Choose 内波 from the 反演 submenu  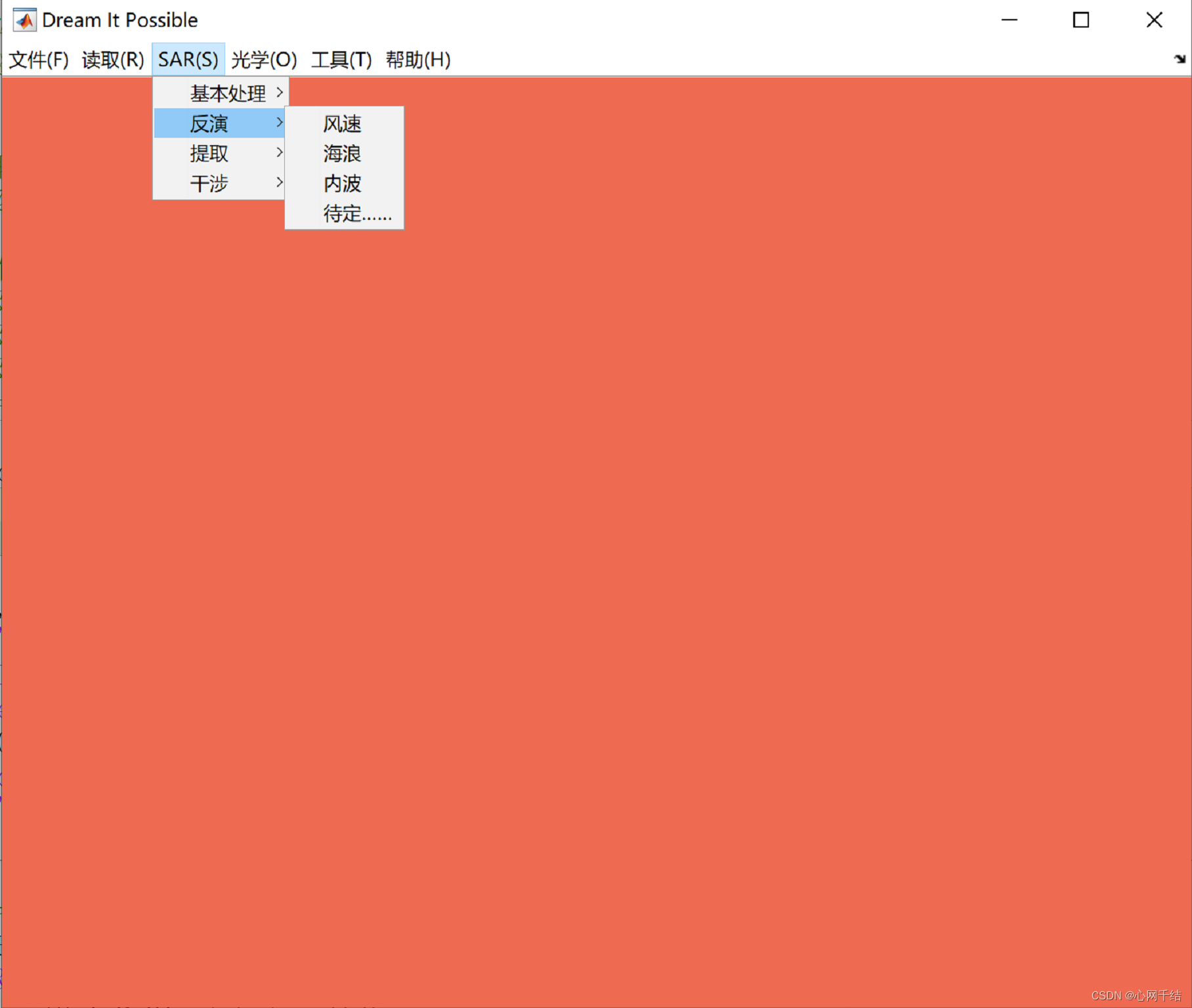tap(345, 184)
